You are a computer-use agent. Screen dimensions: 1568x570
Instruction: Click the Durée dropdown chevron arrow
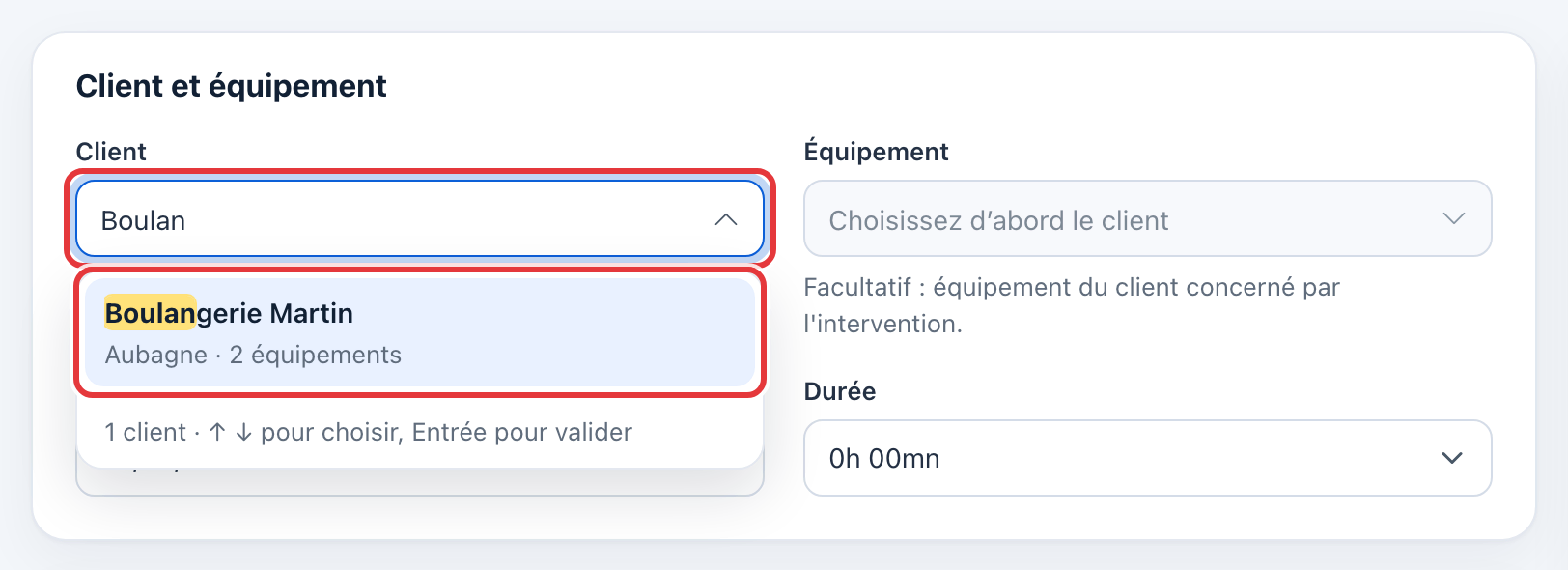pyautogui.click(x=1452, y=458)
